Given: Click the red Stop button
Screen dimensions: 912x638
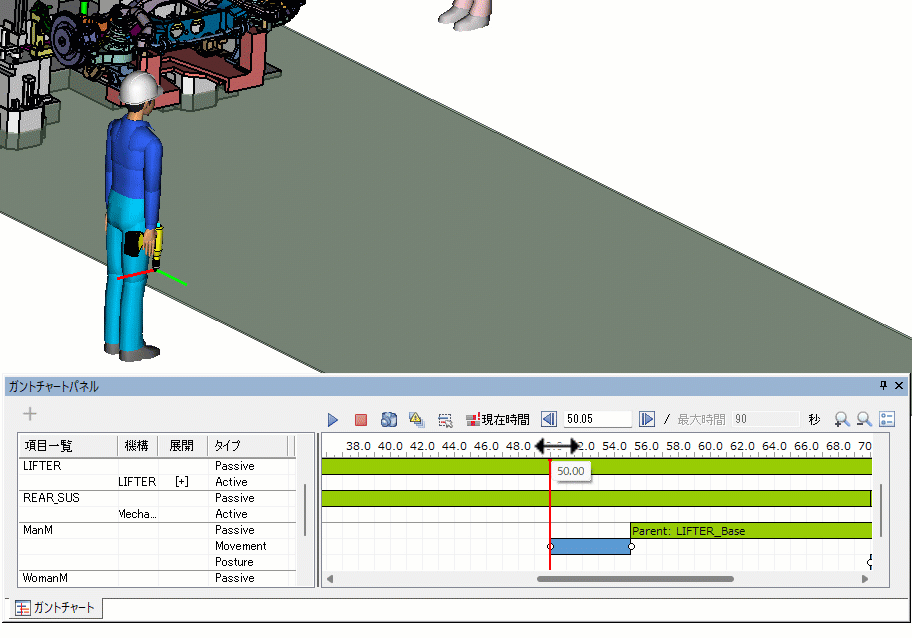Looking at the screenshot, I should pos(361,420).
